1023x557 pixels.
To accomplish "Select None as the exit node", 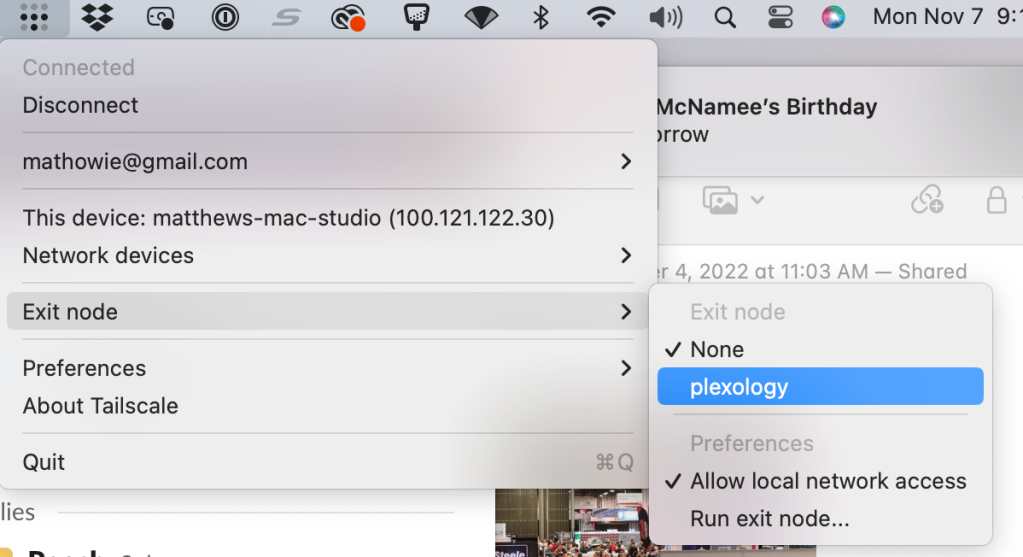I will (x=820, y=350).
